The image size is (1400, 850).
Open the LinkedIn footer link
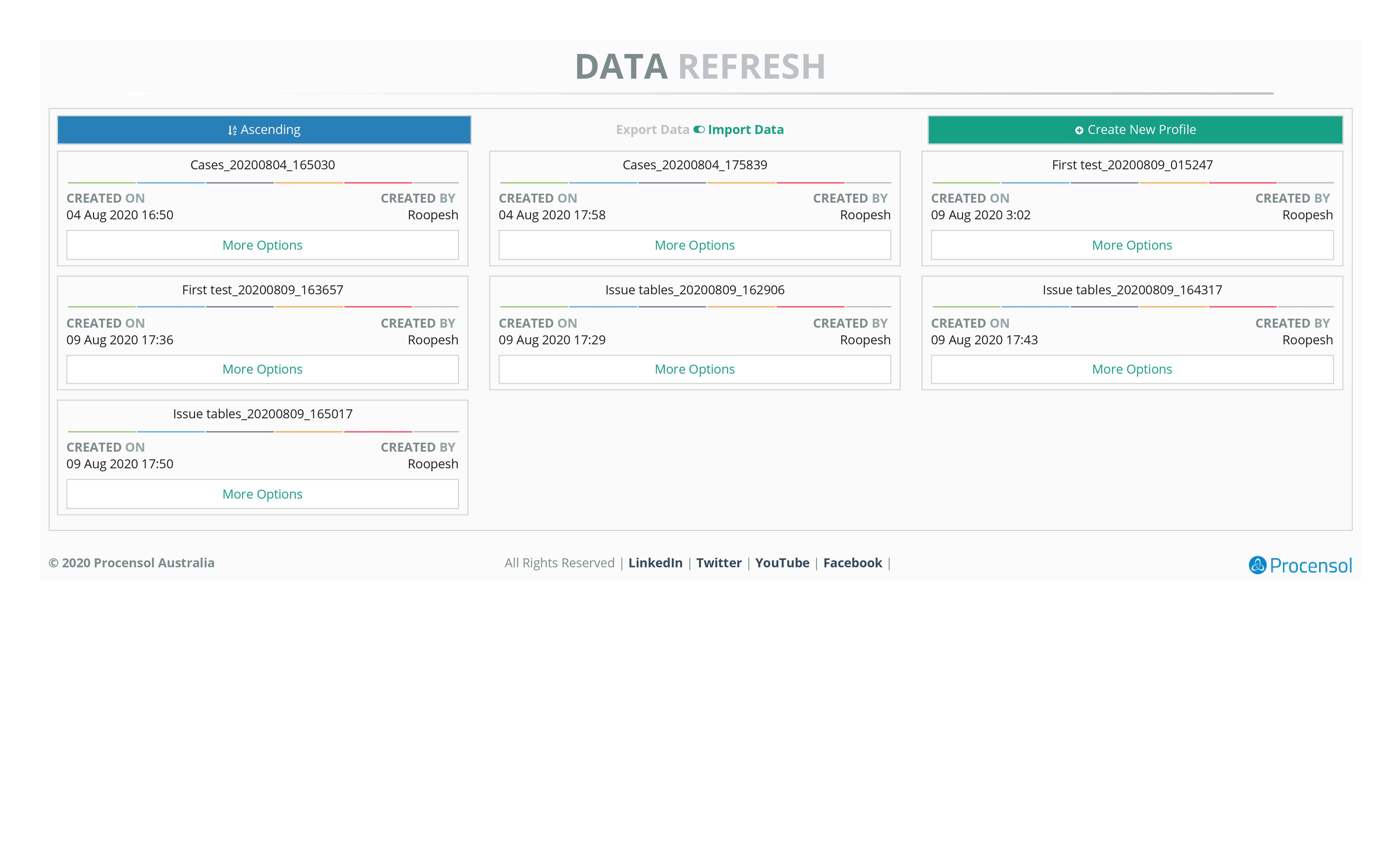pyautogui.click(x=655, y=563)
